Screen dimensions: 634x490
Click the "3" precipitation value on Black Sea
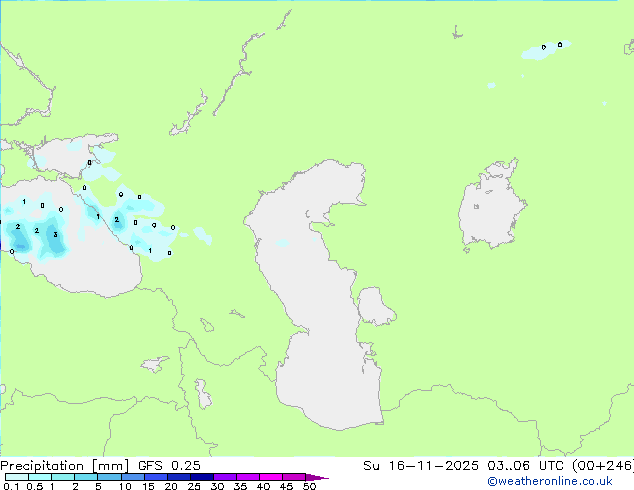point(55,234)
